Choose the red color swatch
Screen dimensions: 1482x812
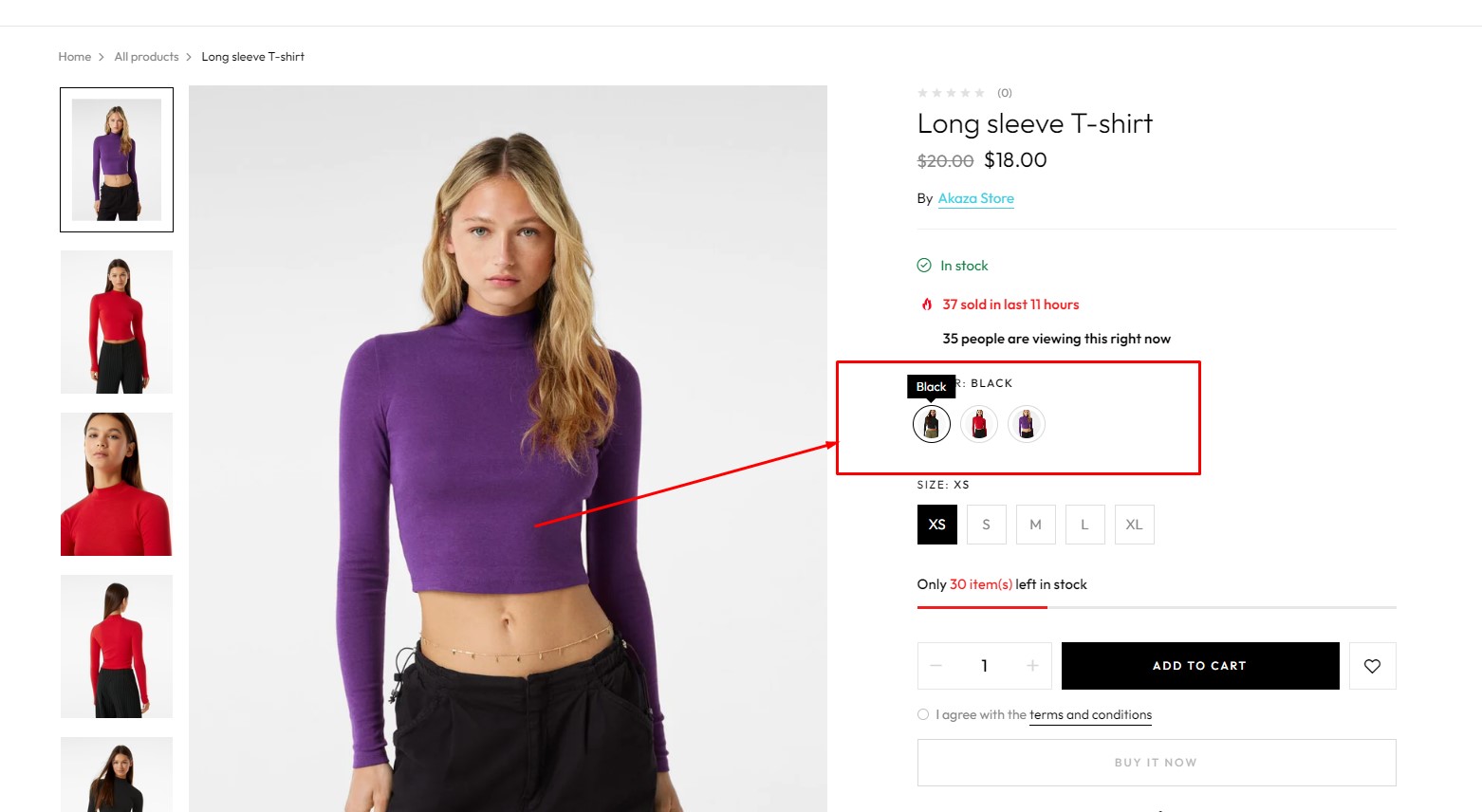pos(979,424)
